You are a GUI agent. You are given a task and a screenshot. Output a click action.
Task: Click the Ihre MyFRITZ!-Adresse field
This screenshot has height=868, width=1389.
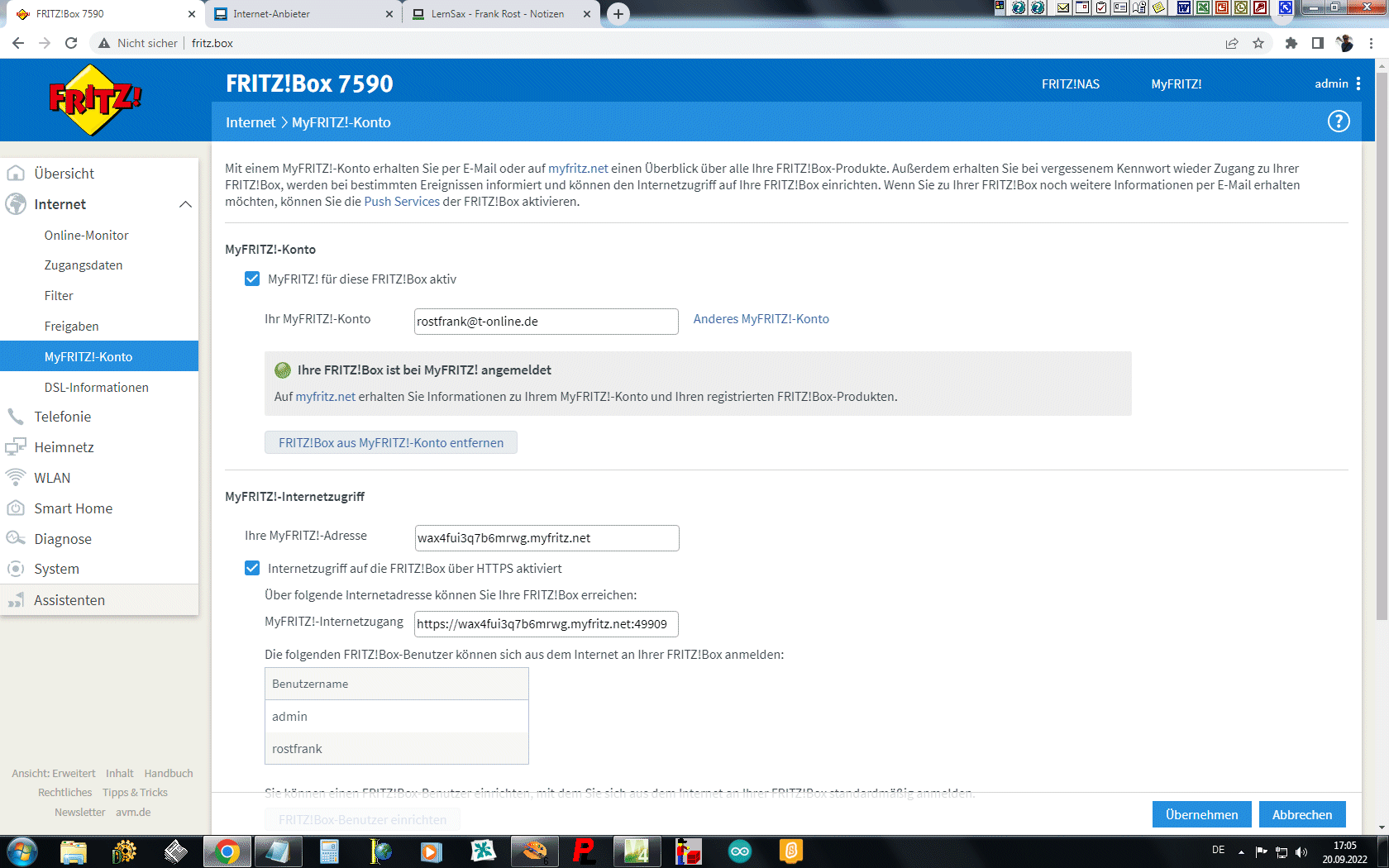coord(547,538)
